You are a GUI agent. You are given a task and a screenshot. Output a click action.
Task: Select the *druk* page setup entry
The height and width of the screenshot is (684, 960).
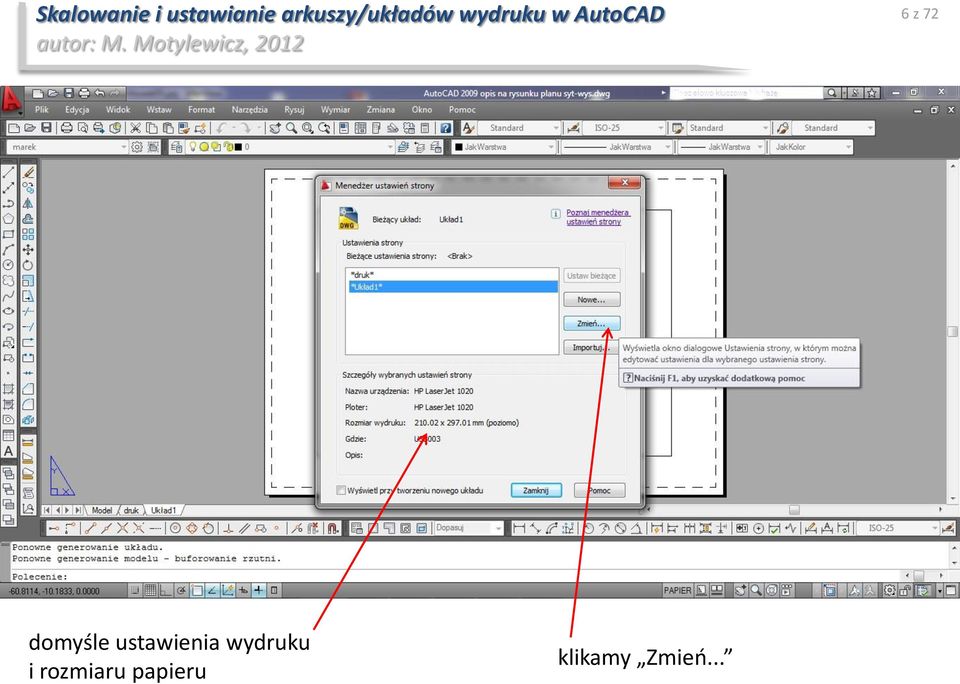452,275
